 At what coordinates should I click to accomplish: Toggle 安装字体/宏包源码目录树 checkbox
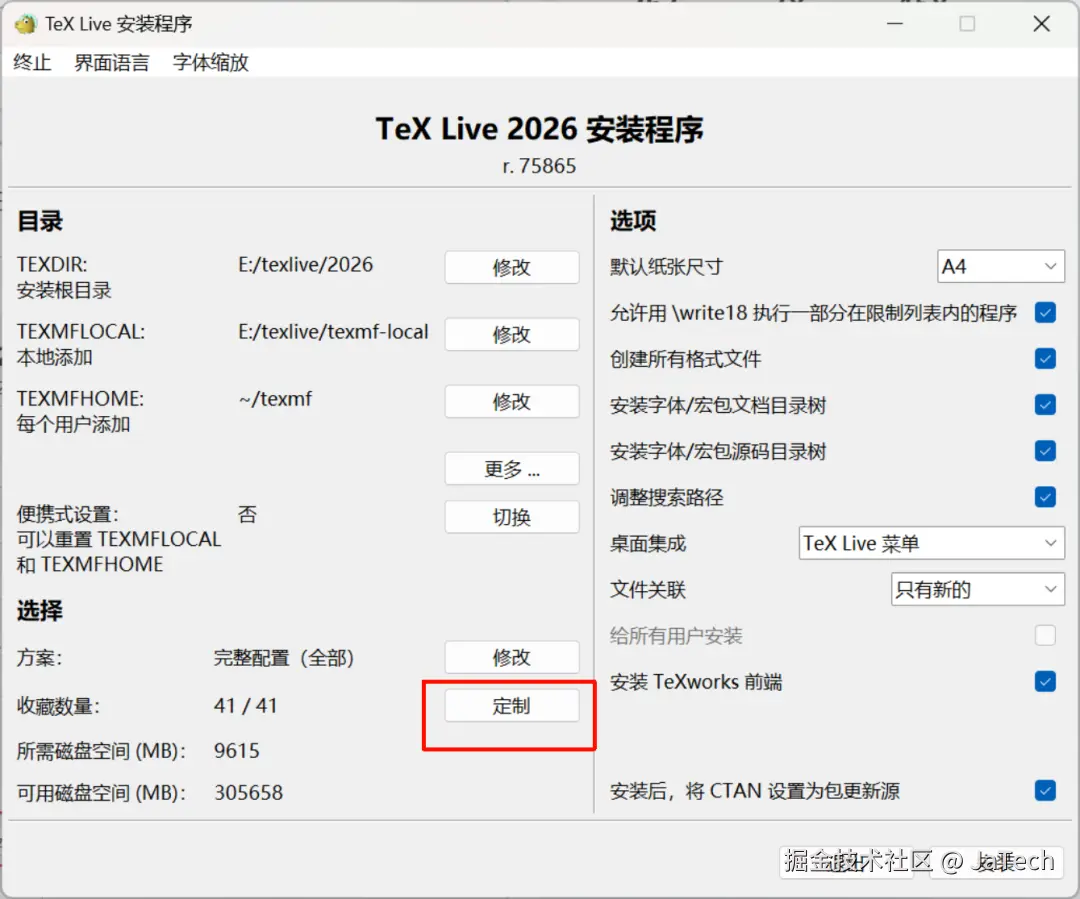(1046, 451)
